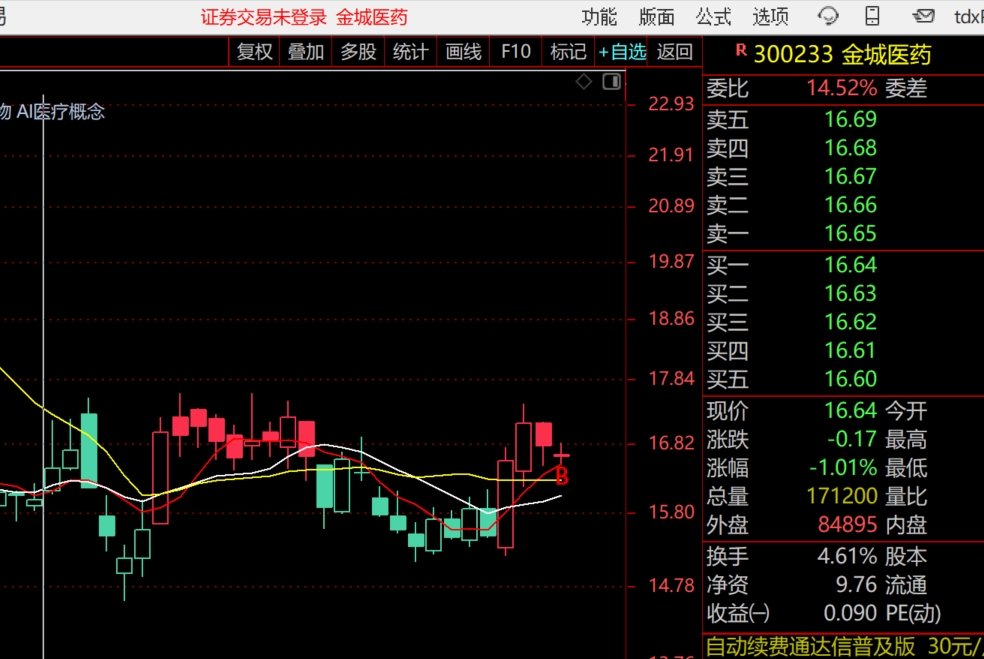The height and width of the screenshot is (659, 984).
Task: Click the red B buy signal marker
Action: click(x=562, y=476)
